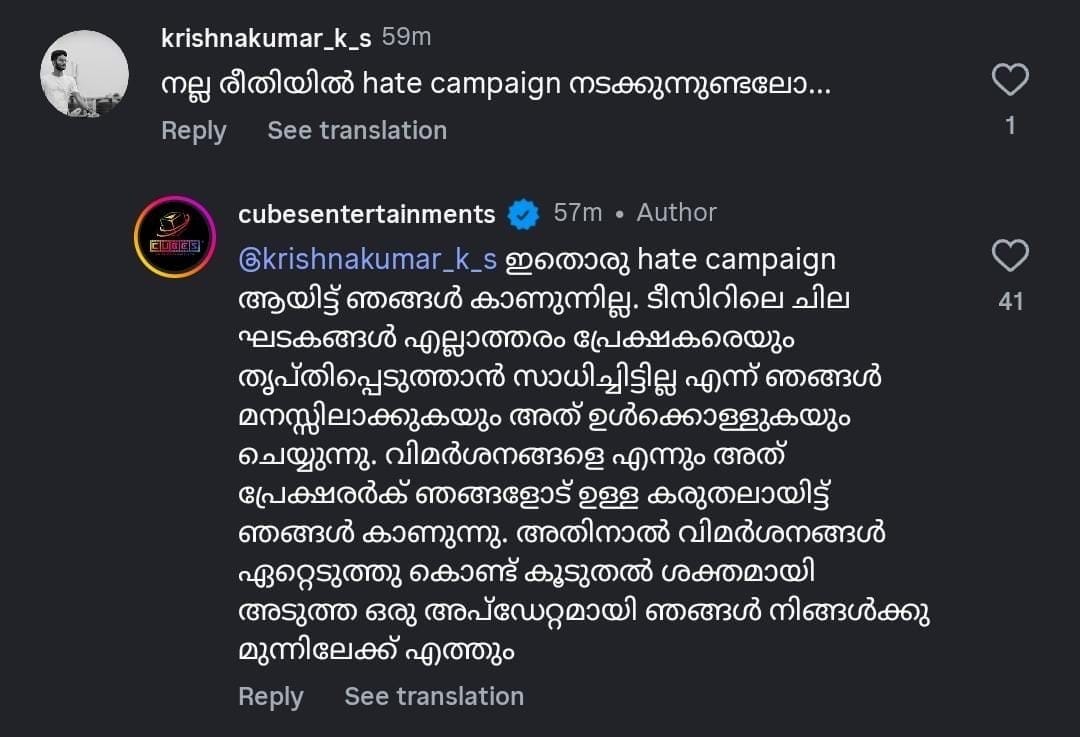Click the 57m timestamp
The width and height of the screenshot is (1080, 737).
(578, 213)
